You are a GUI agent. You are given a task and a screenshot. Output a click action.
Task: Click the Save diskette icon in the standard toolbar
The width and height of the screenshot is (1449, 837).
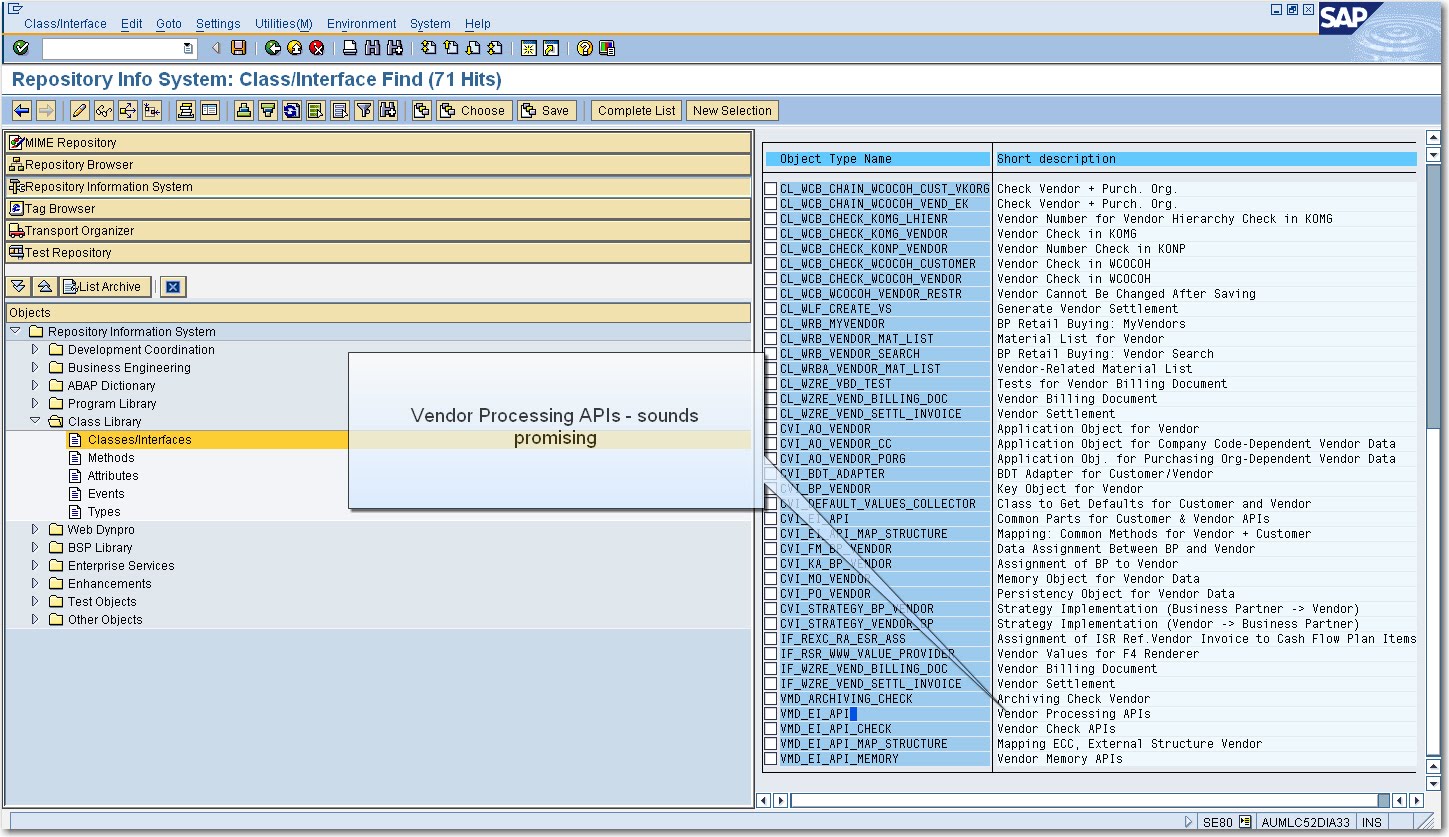(238, 48)
